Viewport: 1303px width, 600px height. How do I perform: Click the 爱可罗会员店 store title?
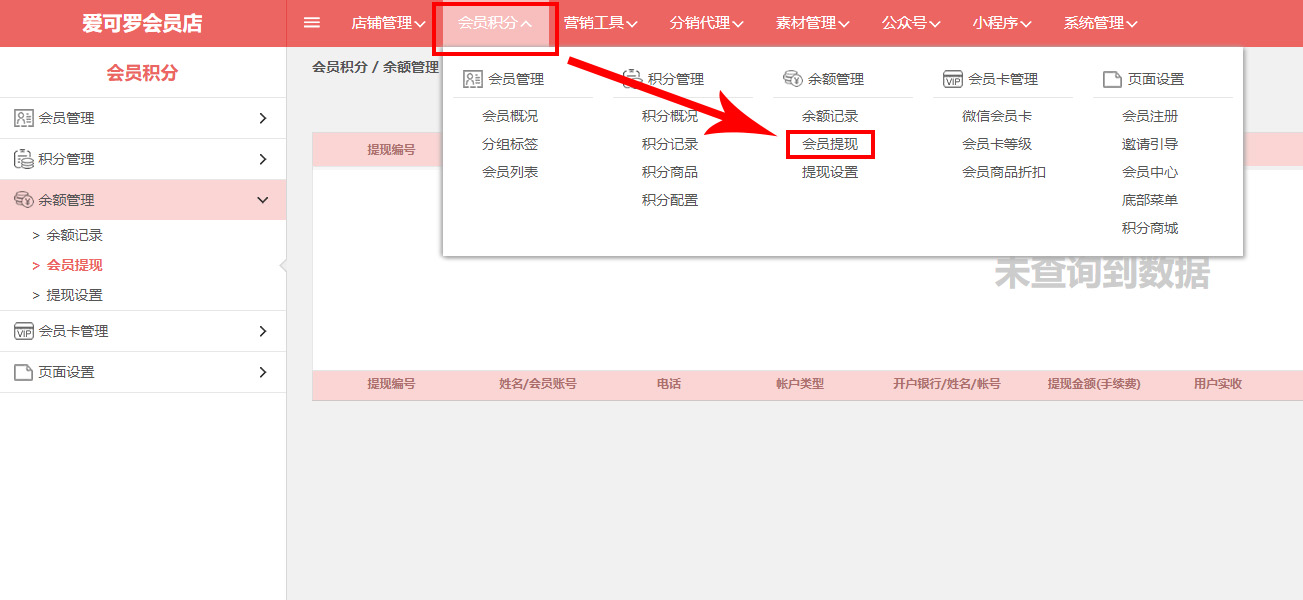(142, 23)
